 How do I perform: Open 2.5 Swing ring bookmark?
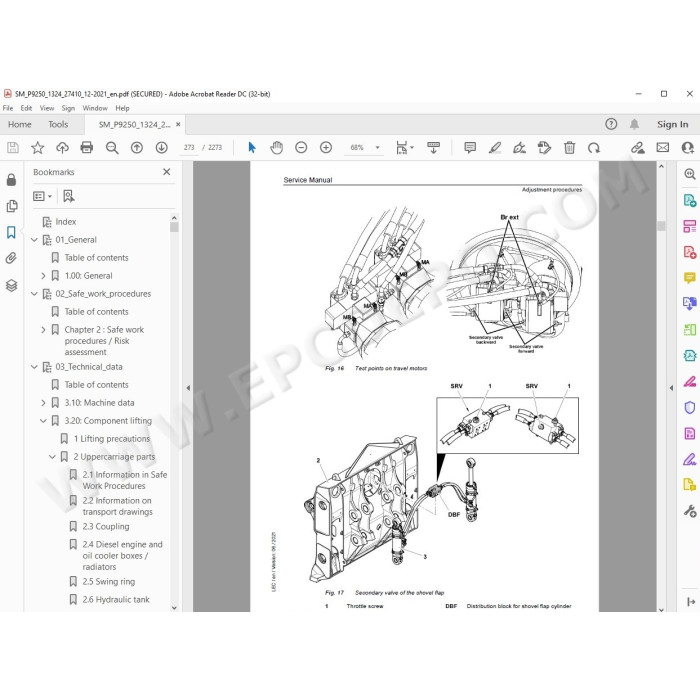pos(108,582)
